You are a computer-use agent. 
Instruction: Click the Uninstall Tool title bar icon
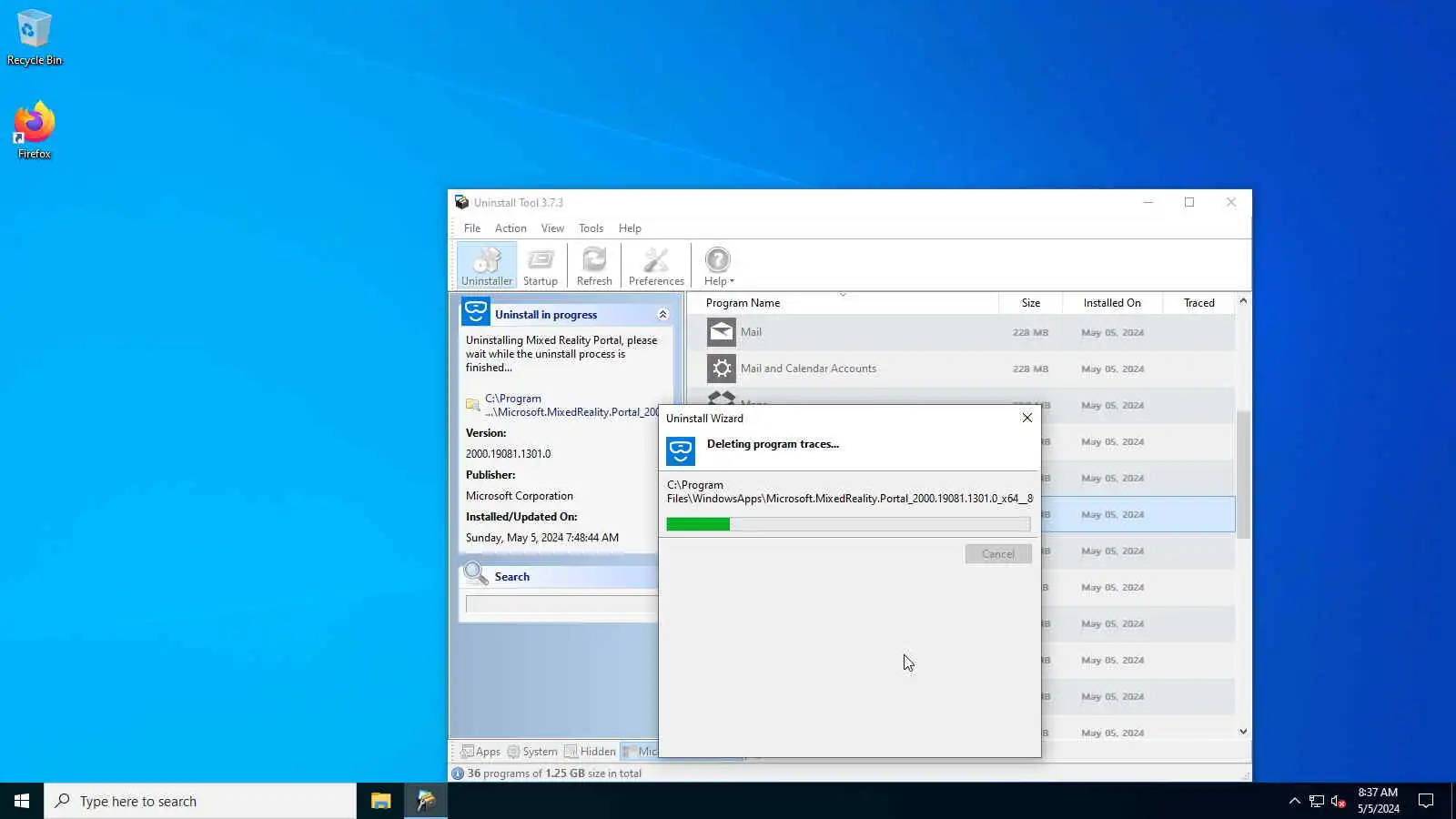coord(462,202)
